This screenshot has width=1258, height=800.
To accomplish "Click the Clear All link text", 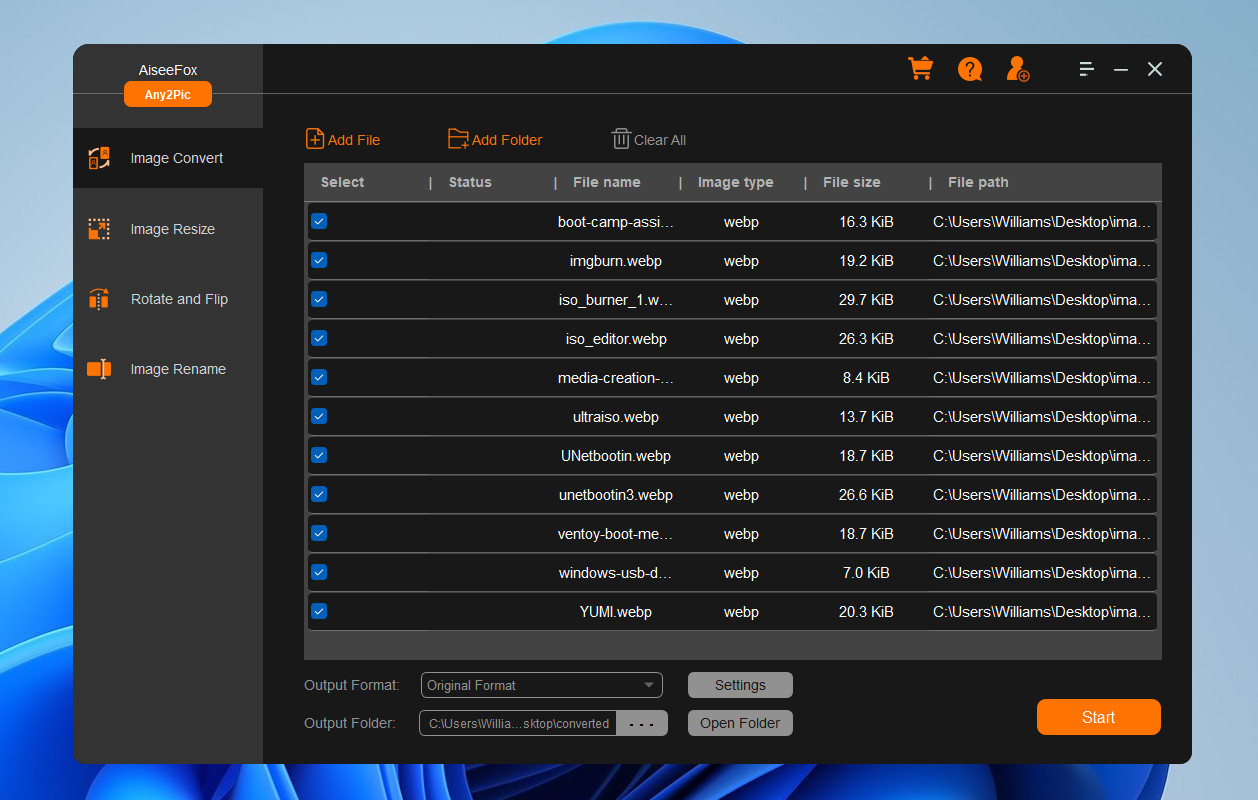I will click(x=660, y=140).
